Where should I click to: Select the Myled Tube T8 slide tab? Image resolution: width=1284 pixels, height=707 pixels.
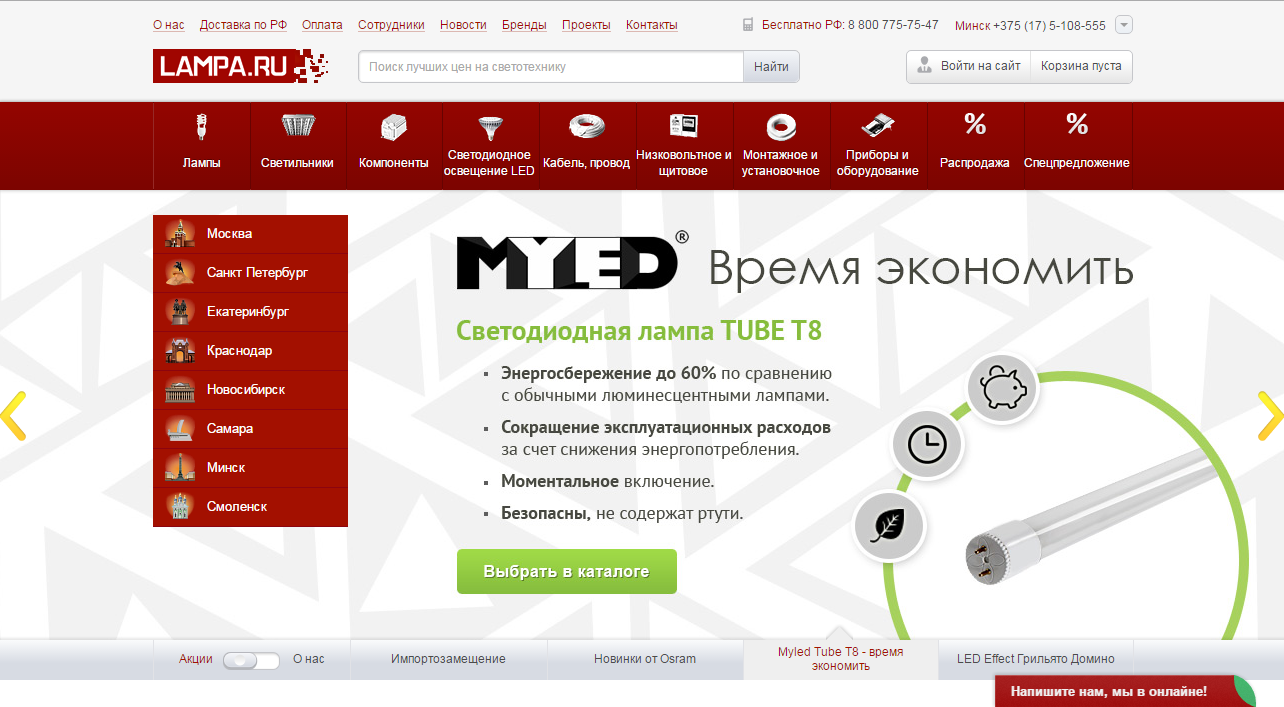tap(841, 659)
